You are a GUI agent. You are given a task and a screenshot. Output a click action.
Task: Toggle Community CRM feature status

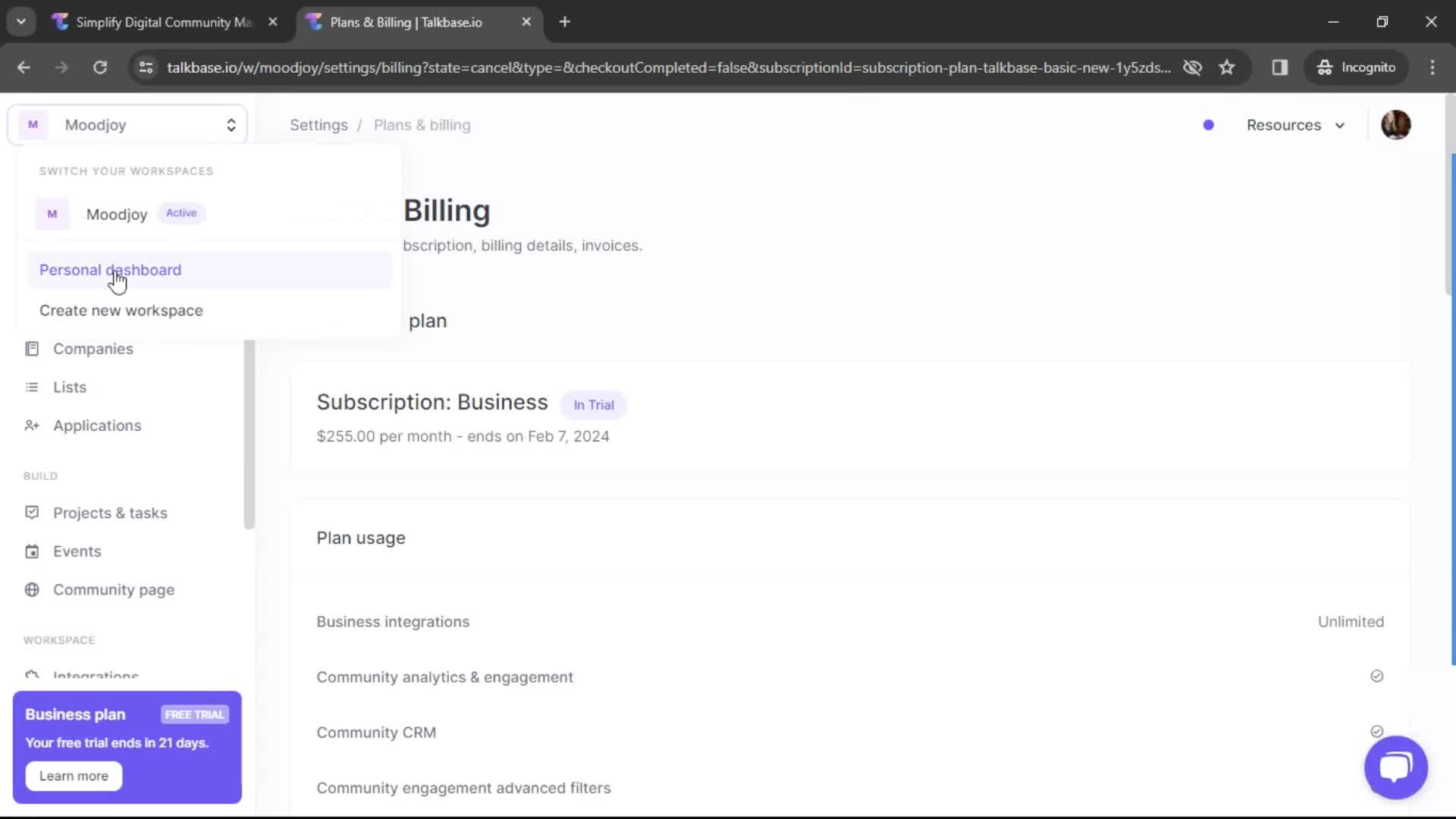[x=1377, y=732]
